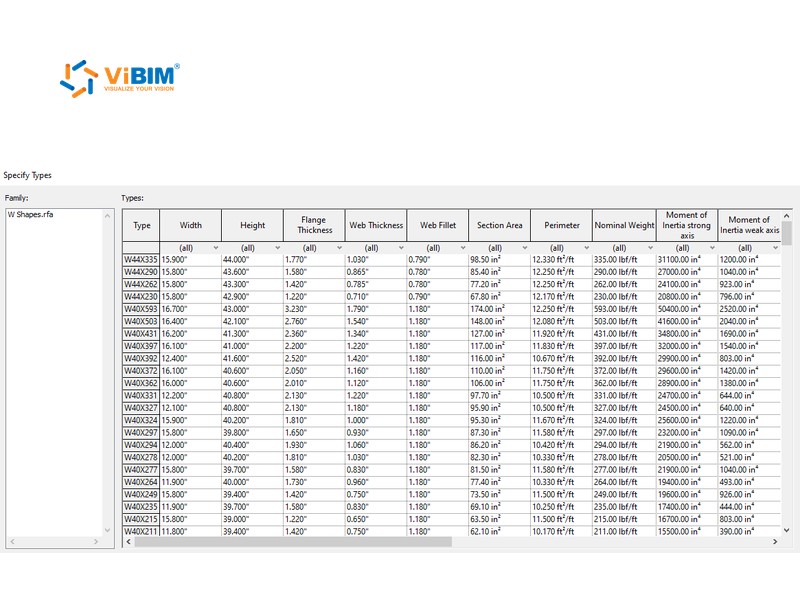Click the Section Area column header
Screen dimensions: 800x600
[x=499, y=225]
